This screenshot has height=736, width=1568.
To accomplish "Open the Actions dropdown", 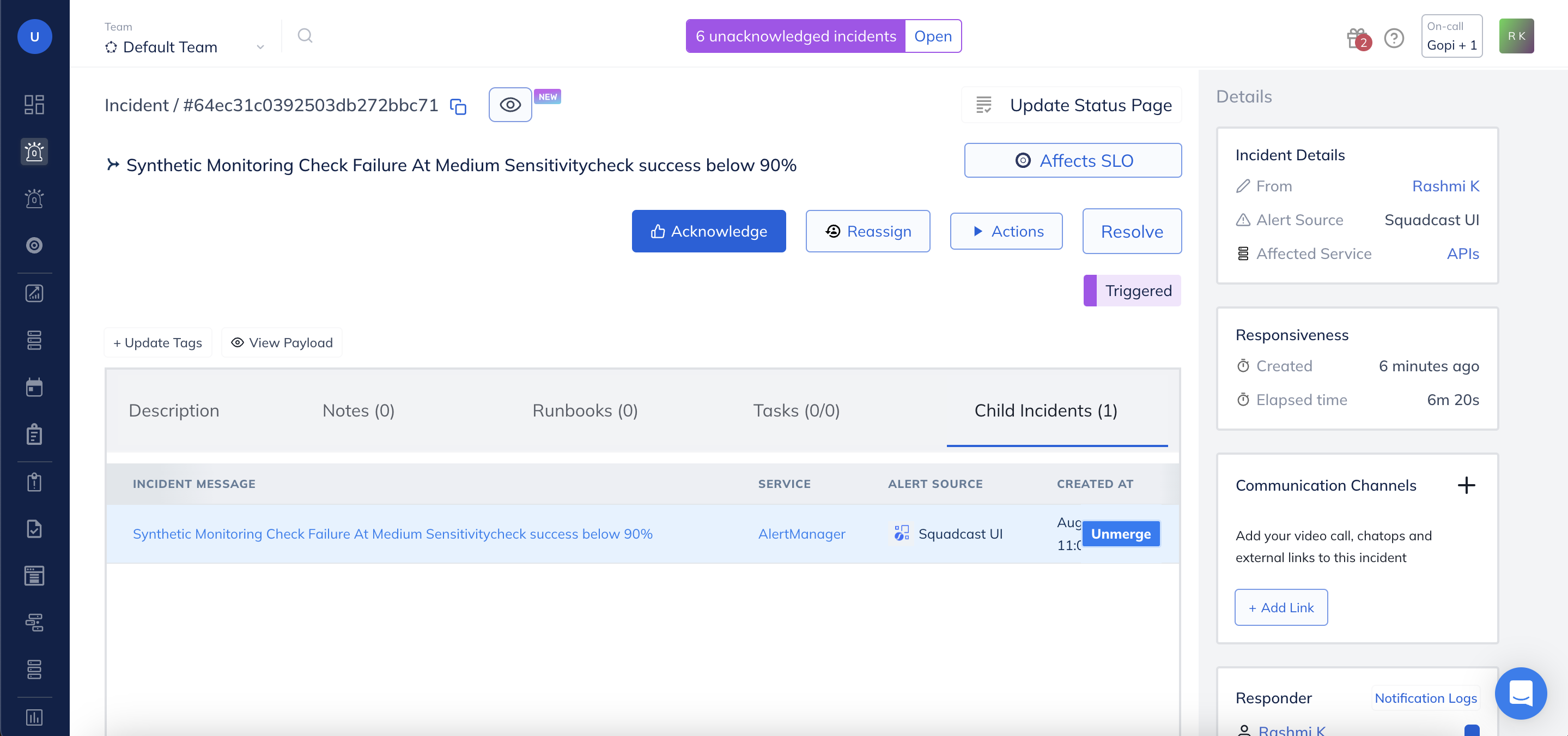I will (x=1006, y=231).
